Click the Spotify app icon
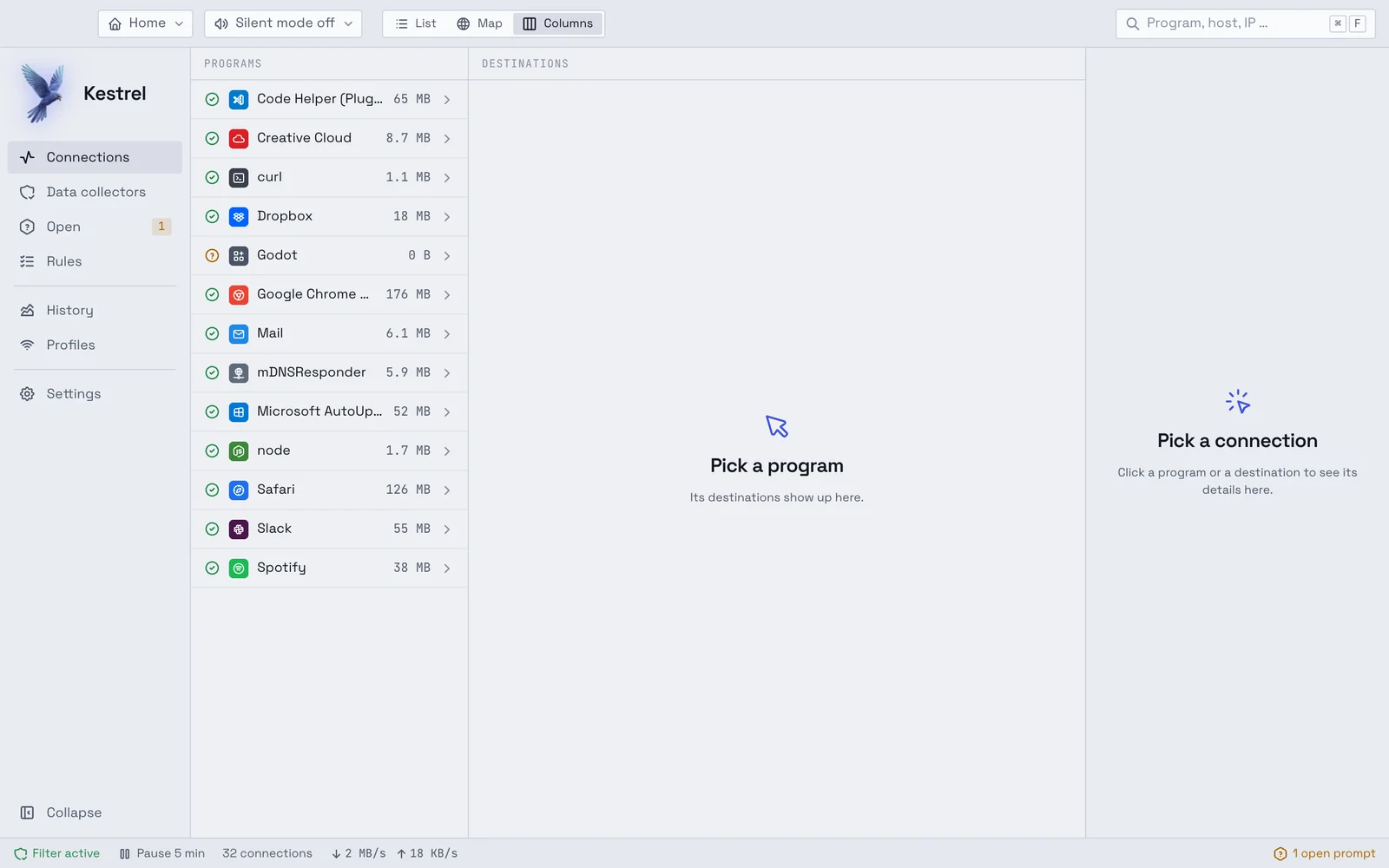Image resolution: width=1389 pixels, height=868 pixels. [x=239, y=569]
